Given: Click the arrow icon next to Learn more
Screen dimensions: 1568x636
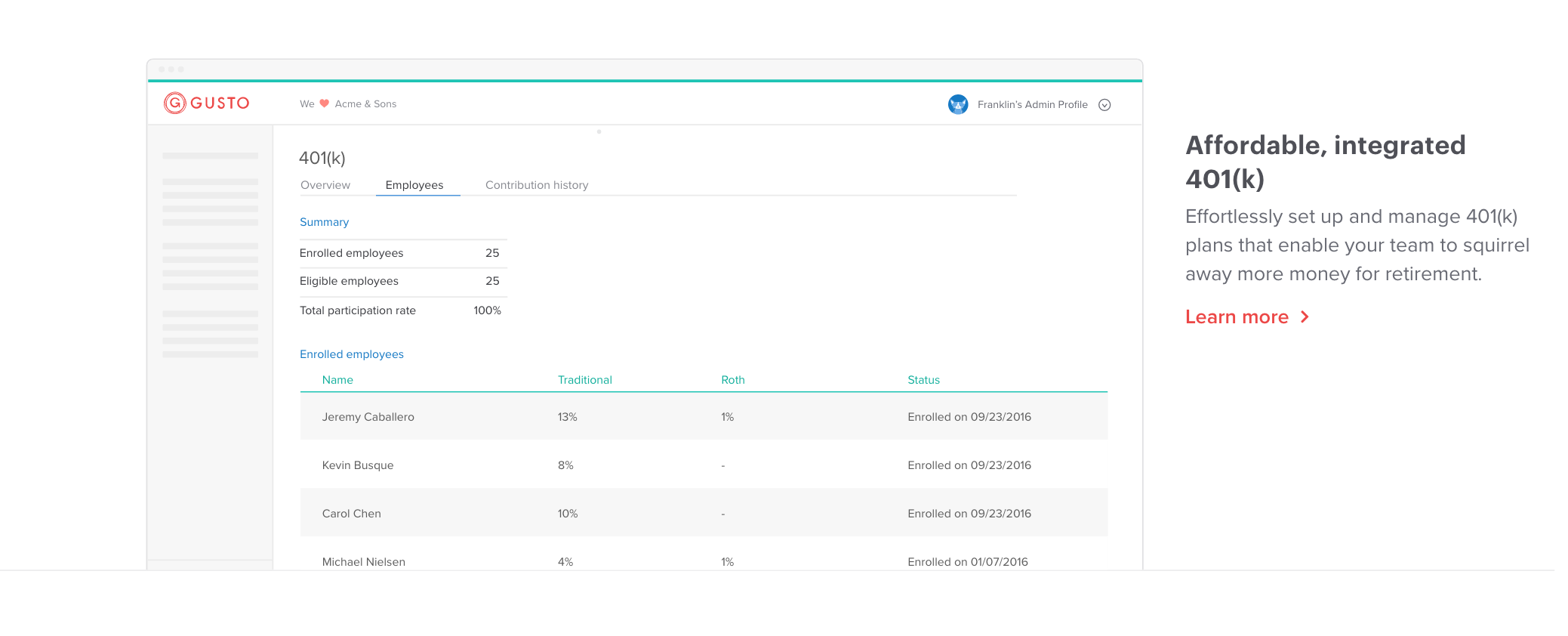Looking at the screenshot, I should 1305,317.
